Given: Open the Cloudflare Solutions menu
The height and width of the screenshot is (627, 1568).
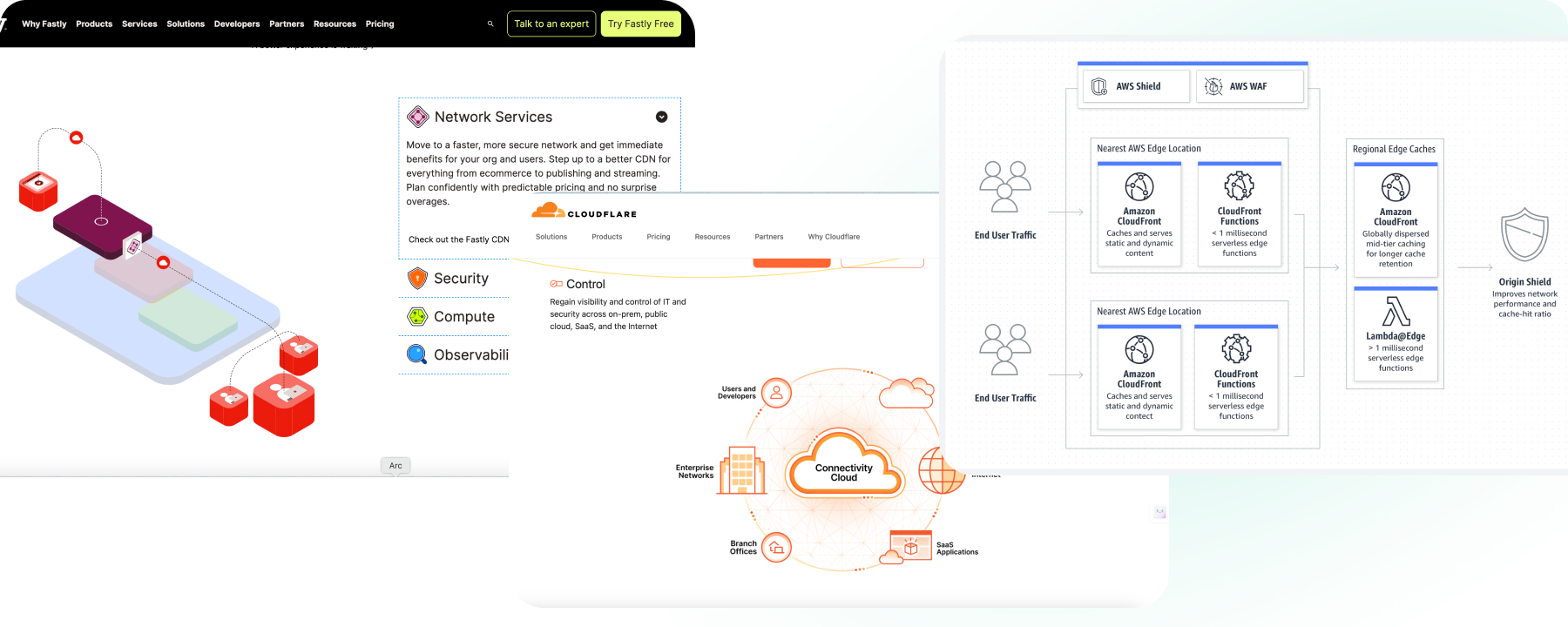Looking at the screenshot, I should coord(551,237).
